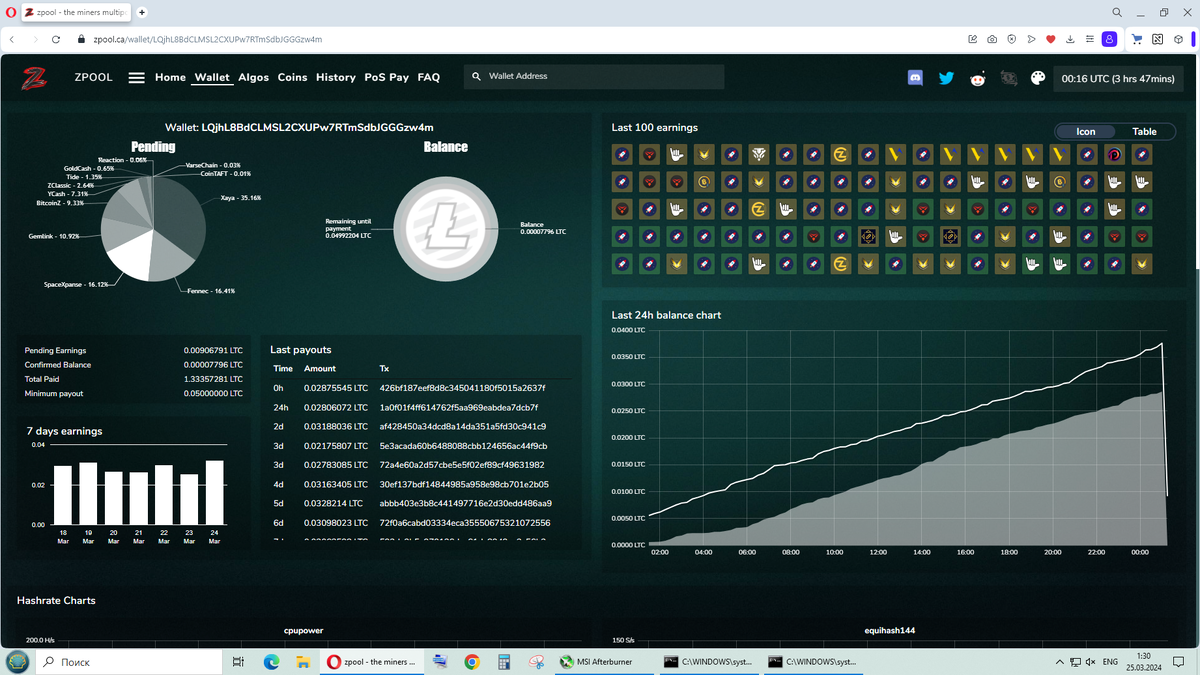
Task: Open transaction 5e3acada60b6488088cbb124656ac44f9cb
Action: click(463, 445)
